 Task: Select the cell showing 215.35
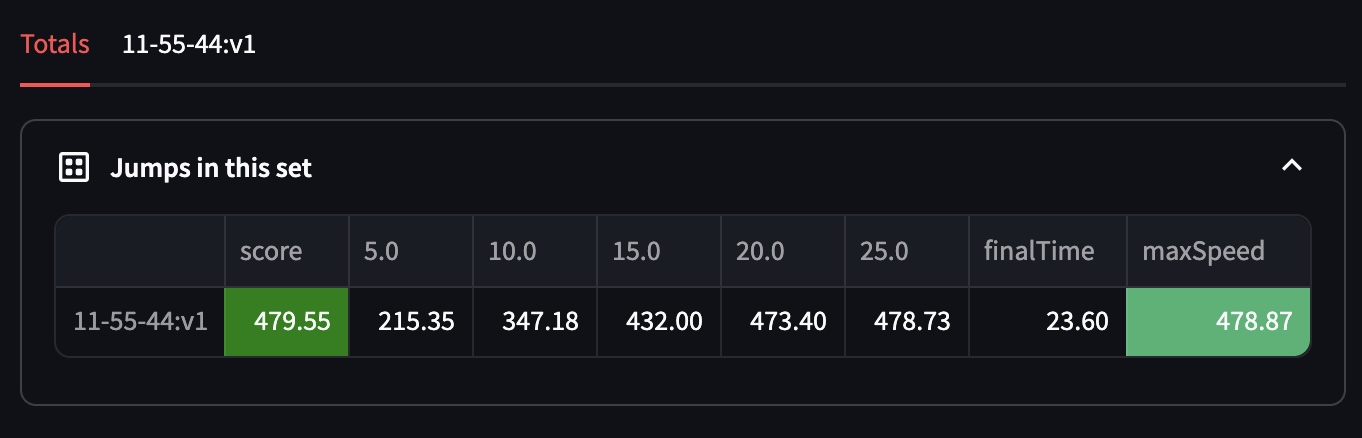coord(410,322)
